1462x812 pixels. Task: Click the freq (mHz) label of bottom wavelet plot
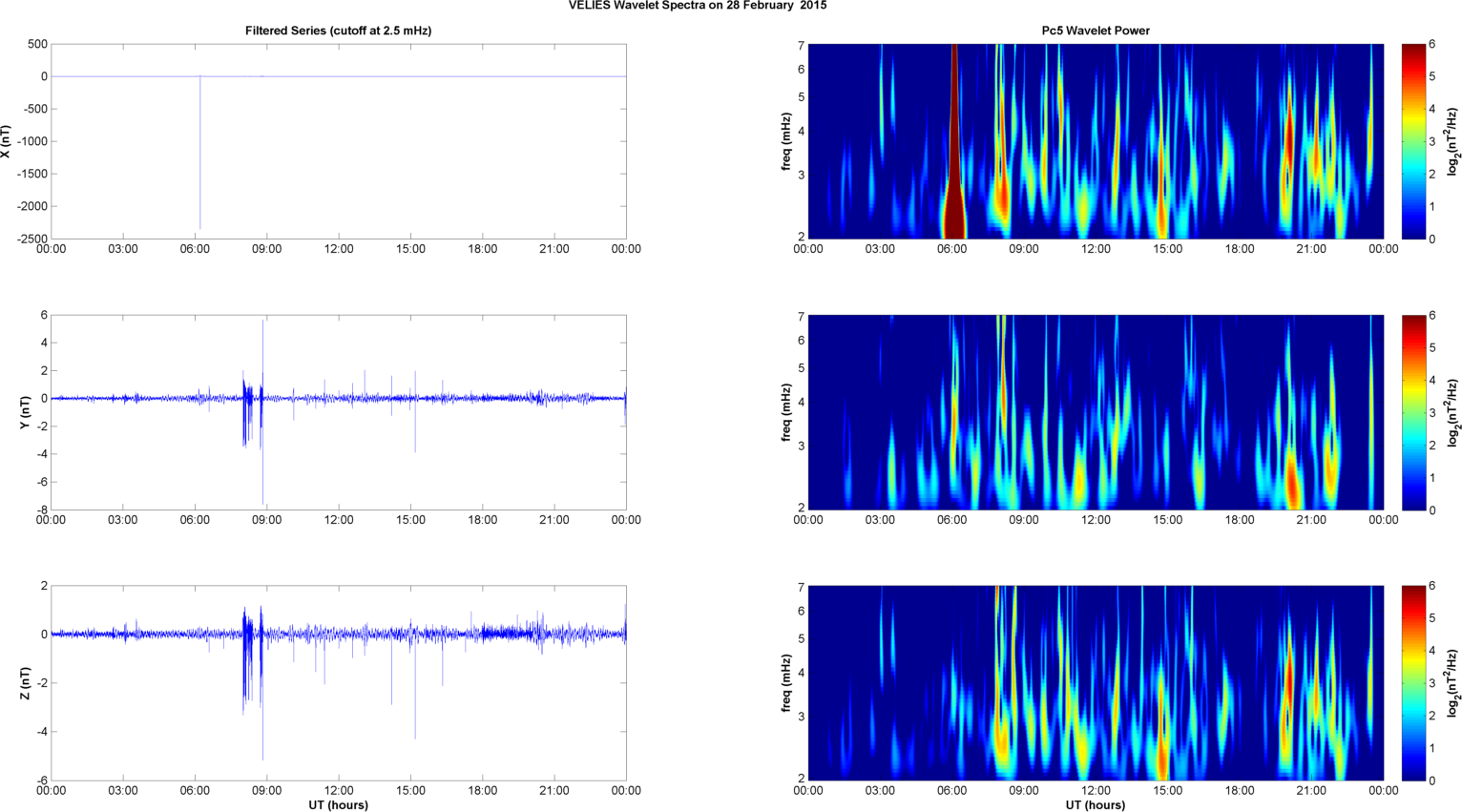(785, 683)
